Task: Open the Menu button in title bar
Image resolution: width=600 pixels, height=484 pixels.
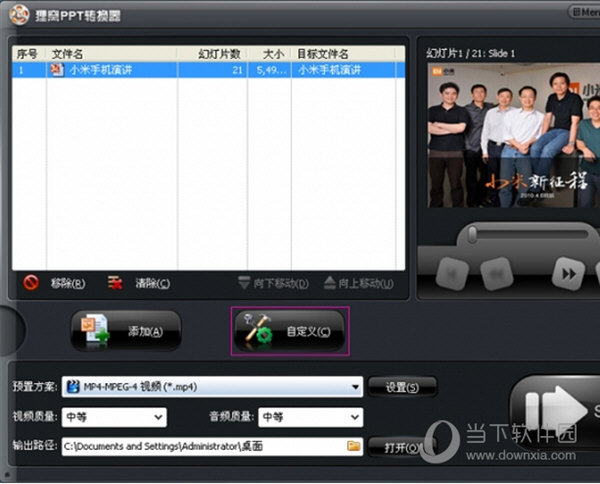Action: [585, 12]
